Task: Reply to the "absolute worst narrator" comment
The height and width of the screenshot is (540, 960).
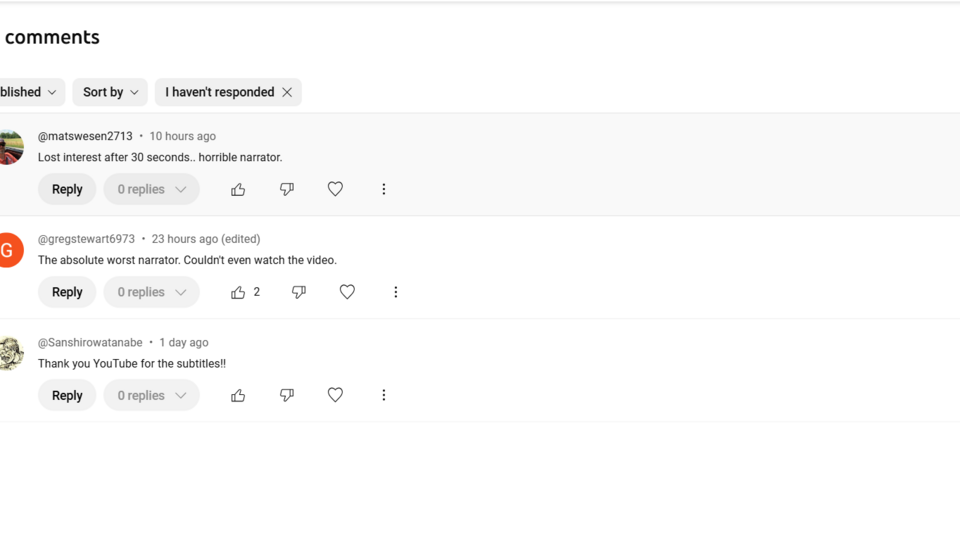Action: (x=67, y=292)
